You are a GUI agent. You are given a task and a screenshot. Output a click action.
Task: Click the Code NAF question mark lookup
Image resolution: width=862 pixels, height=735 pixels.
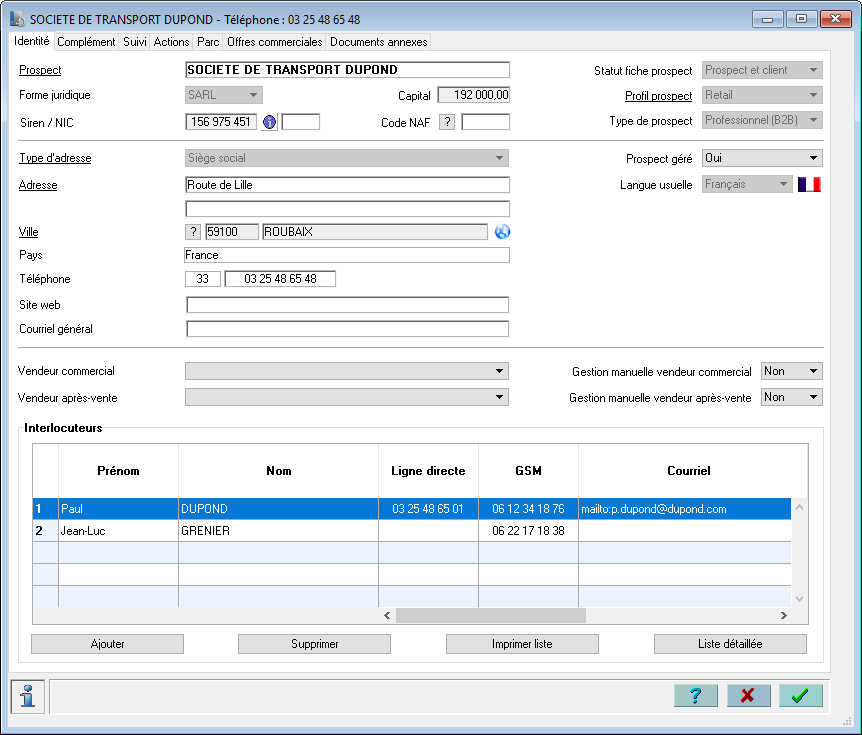(x=447, y=122)
